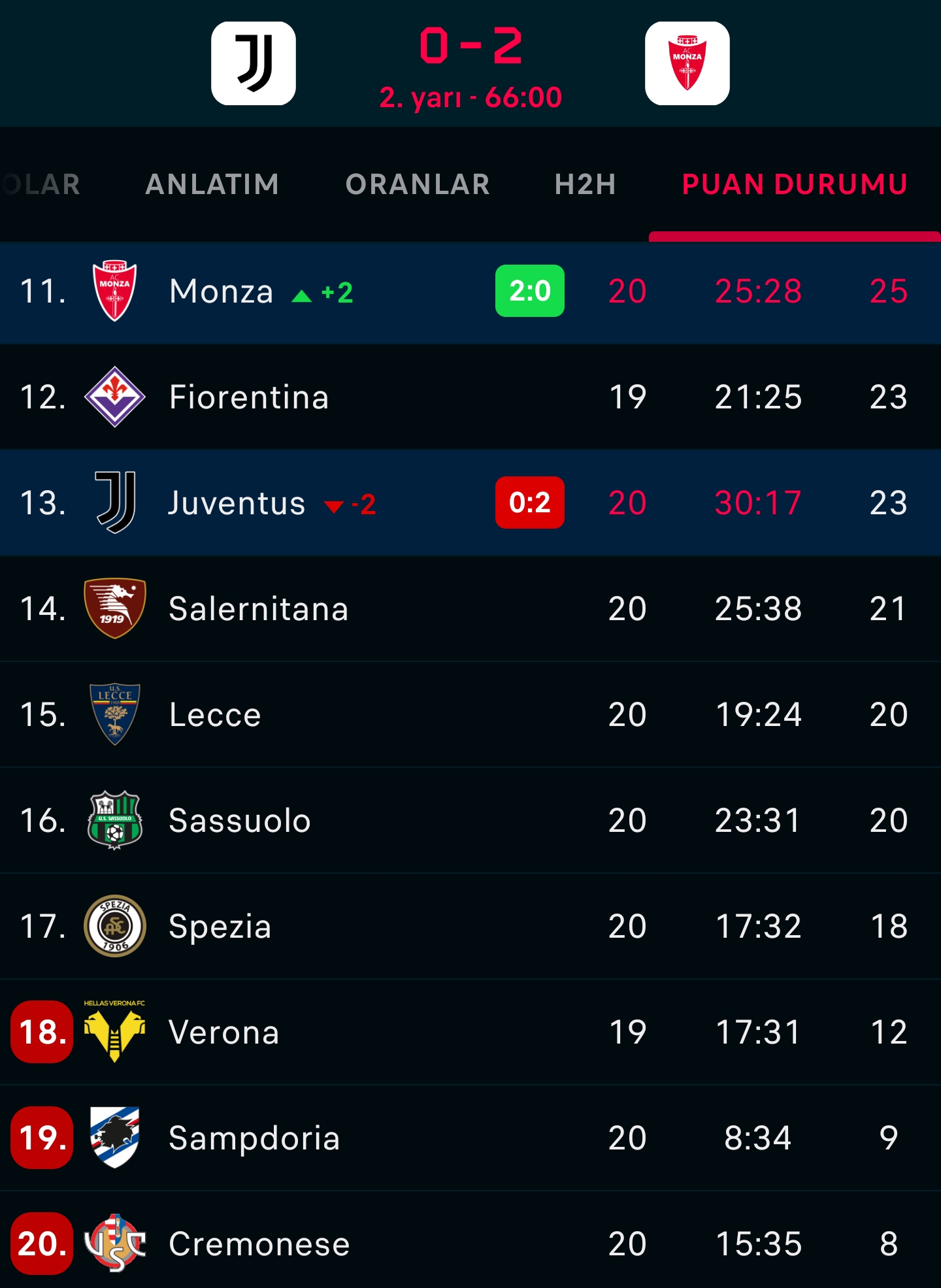Select the Sampdoria crest icon
Image resolution: width=941 pixels, height=1288 pixels.
115,1138
